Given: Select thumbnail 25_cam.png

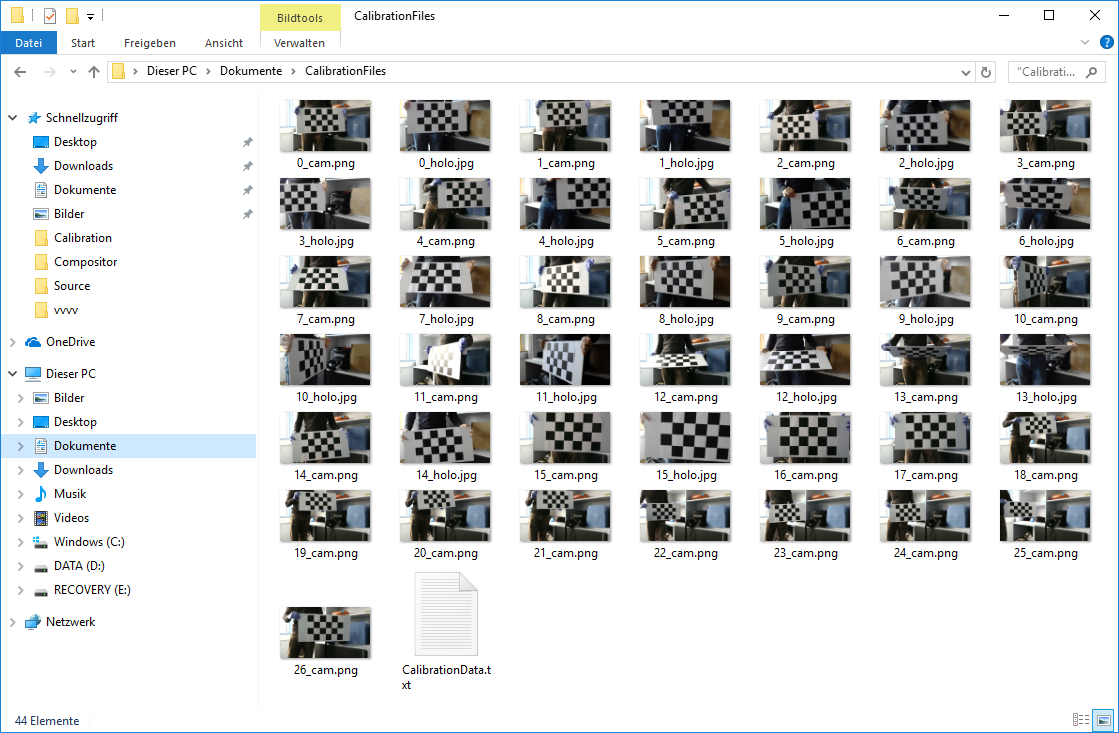Looking at the screenshot, I should [1045, 515].
